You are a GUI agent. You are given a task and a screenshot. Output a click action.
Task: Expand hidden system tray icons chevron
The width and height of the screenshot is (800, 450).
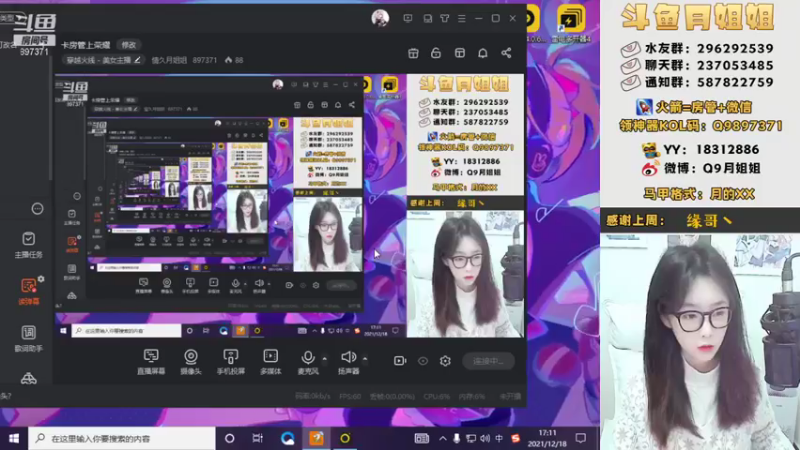click(x=442, y=438)
